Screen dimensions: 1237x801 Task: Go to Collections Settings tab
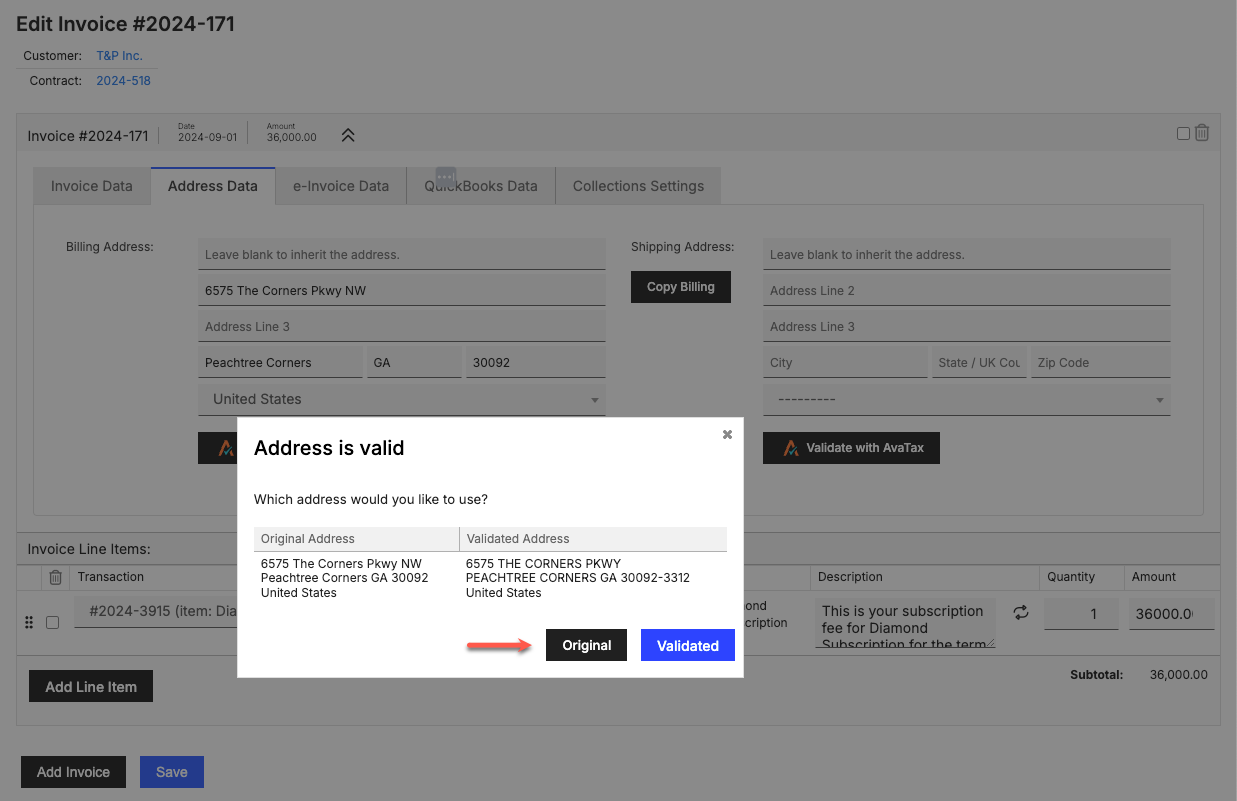[638, 186]
